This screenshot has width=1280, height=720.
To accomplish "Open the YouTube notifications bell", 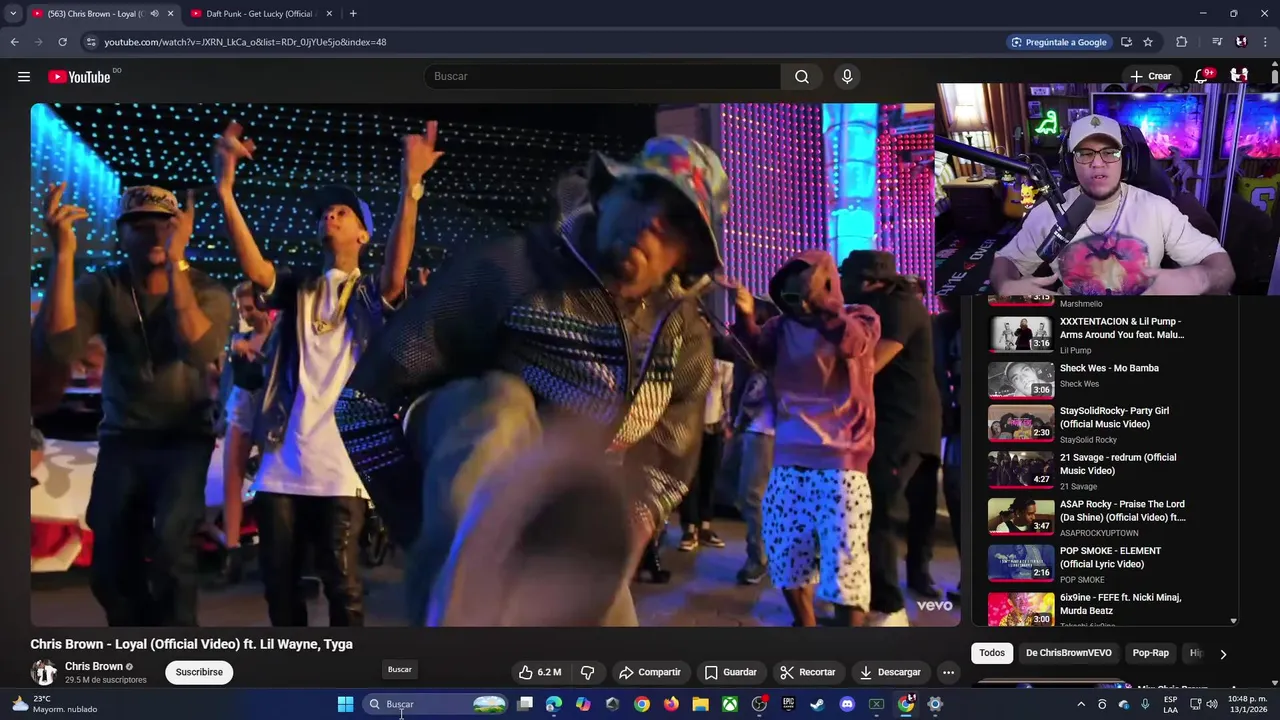I will [1202, 76].
